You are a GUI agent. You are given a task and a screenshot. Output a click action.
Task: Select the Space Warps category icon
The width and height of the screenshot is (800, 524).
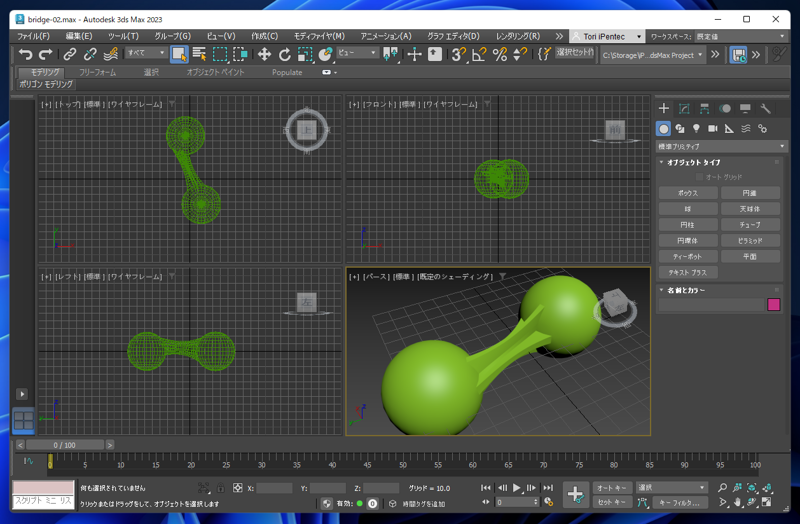[x=746, y=129]
